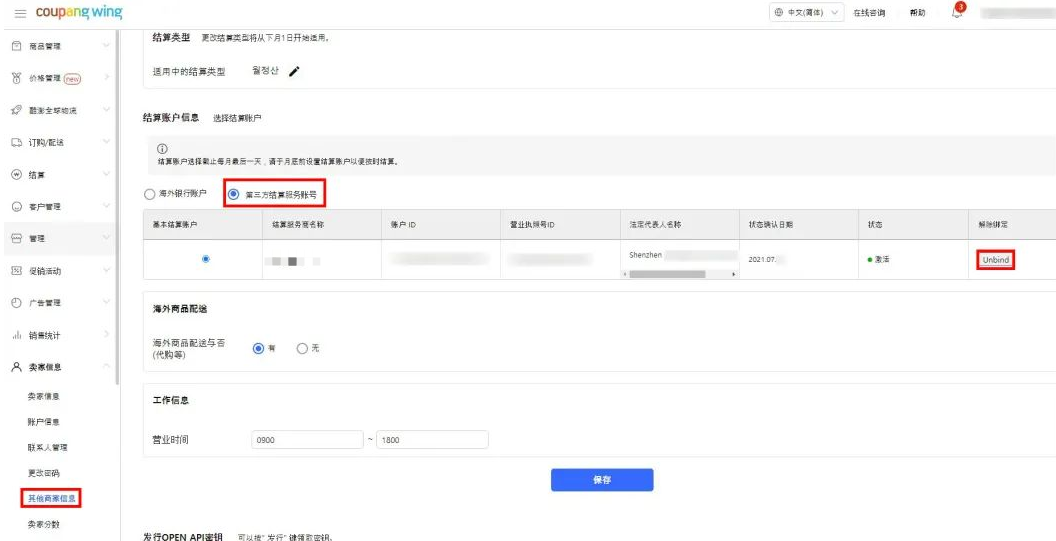Click the blue 保存 button
The height and width of the screenshot is (541, 1056).
click(x=602, y=480)
